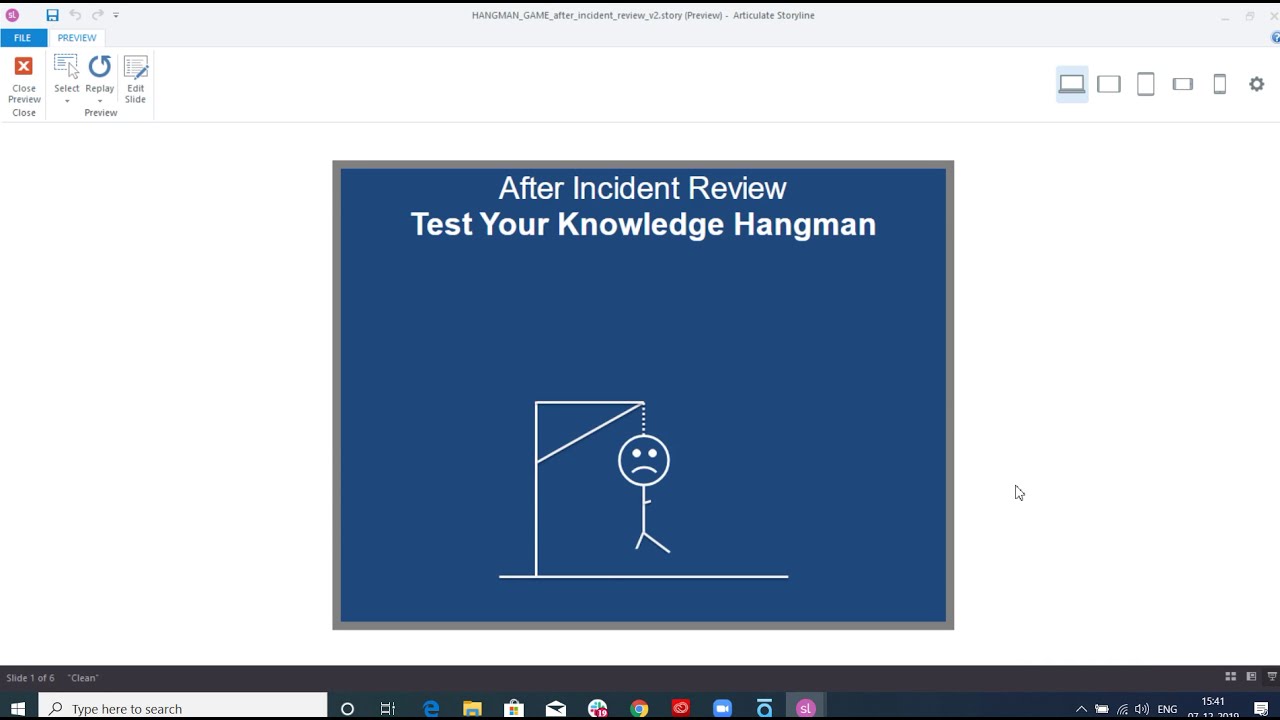Switch preview to tablet landscape
Viewport: 1280px width, 720px height.
click(1109, 84)
